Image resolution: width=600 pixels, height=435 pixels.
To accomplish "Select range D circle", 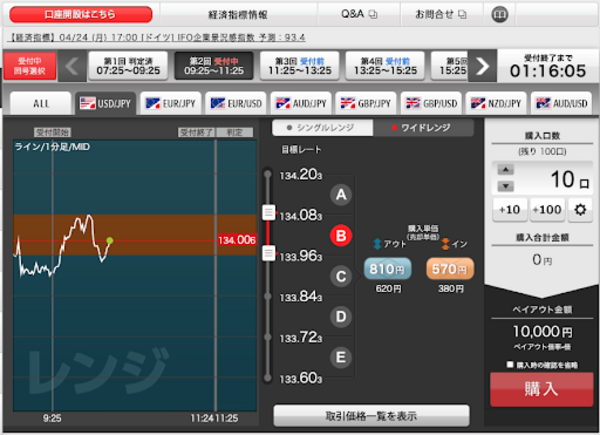I will click(x=341, y=317).
